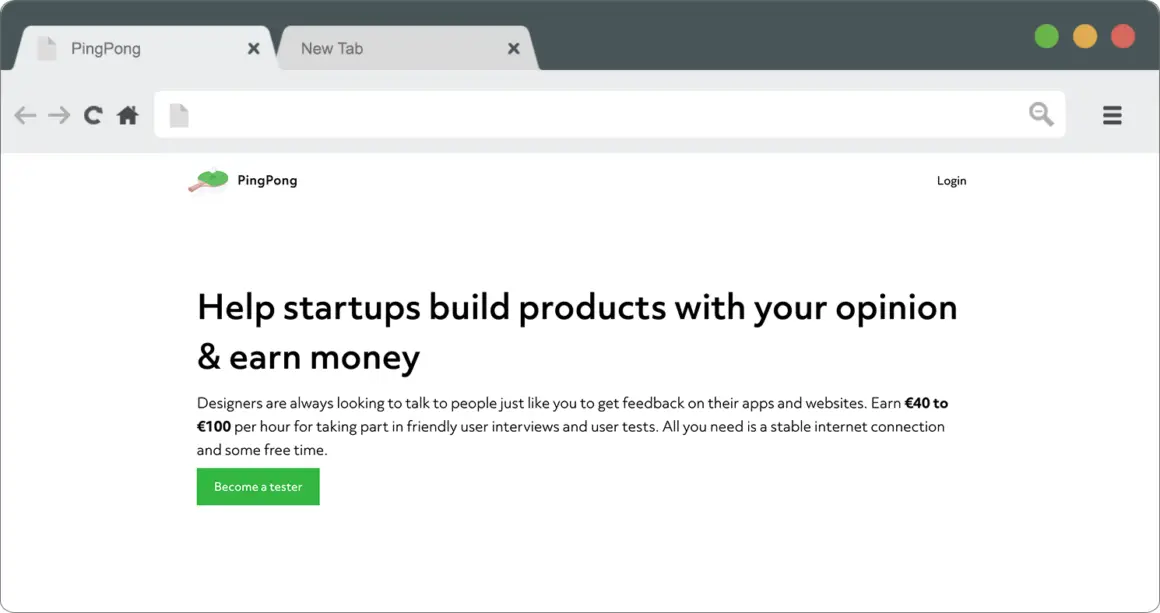The image size is (1160, 613).
Task: Click the yellow window control circle
Action: 1085,36
